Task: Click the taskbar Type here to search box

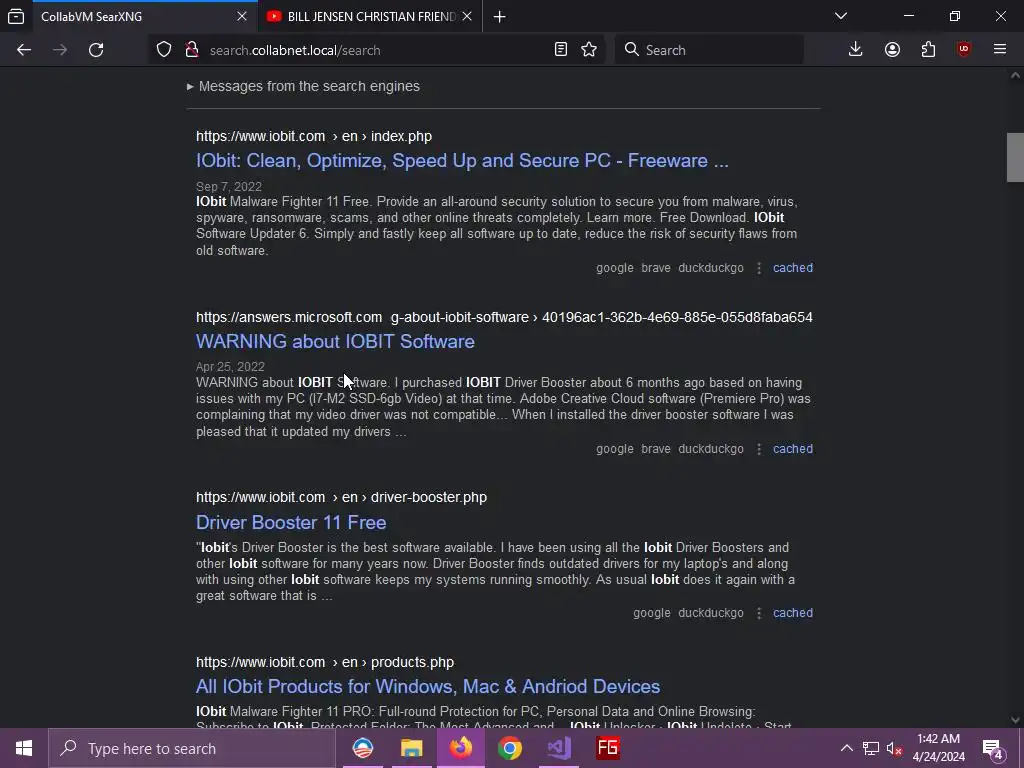Action: (x=191, y=748)
